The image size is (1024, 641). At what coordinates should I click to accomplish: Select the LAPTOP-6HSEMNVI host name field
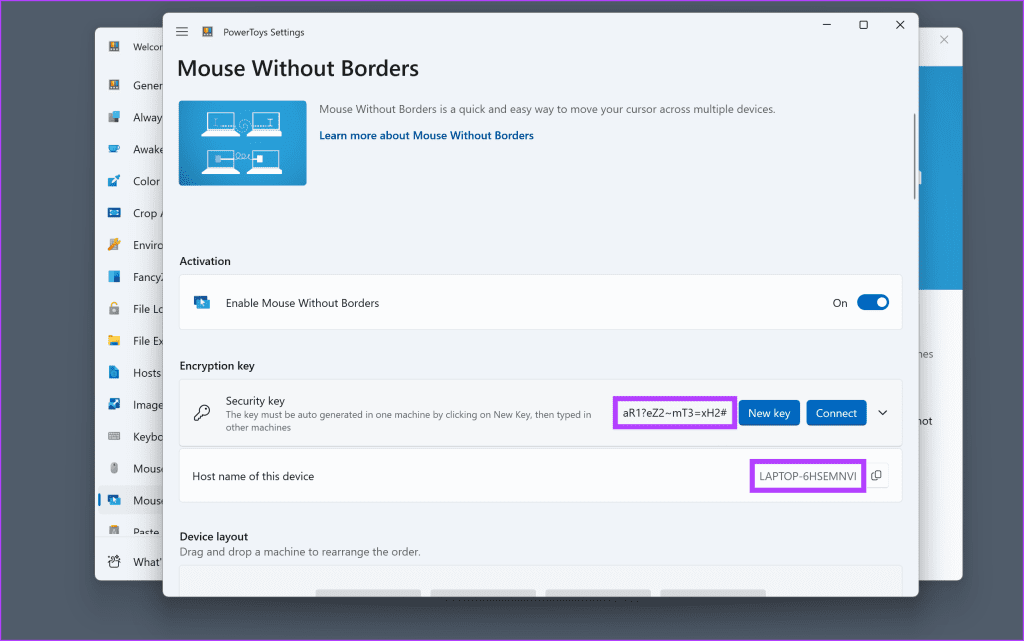pyautogui.click(x=808, y=476)
